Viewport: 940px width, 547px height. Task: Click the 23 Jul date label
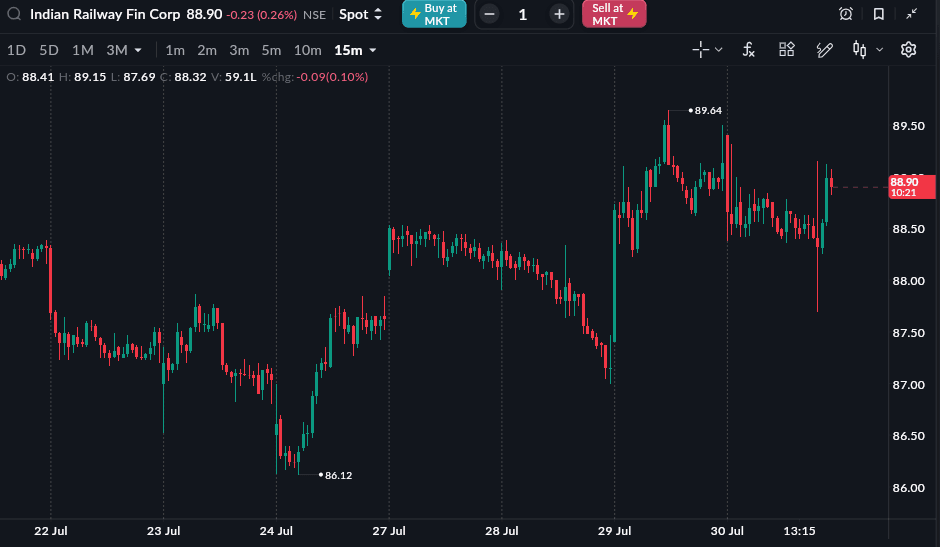point(164,531)
